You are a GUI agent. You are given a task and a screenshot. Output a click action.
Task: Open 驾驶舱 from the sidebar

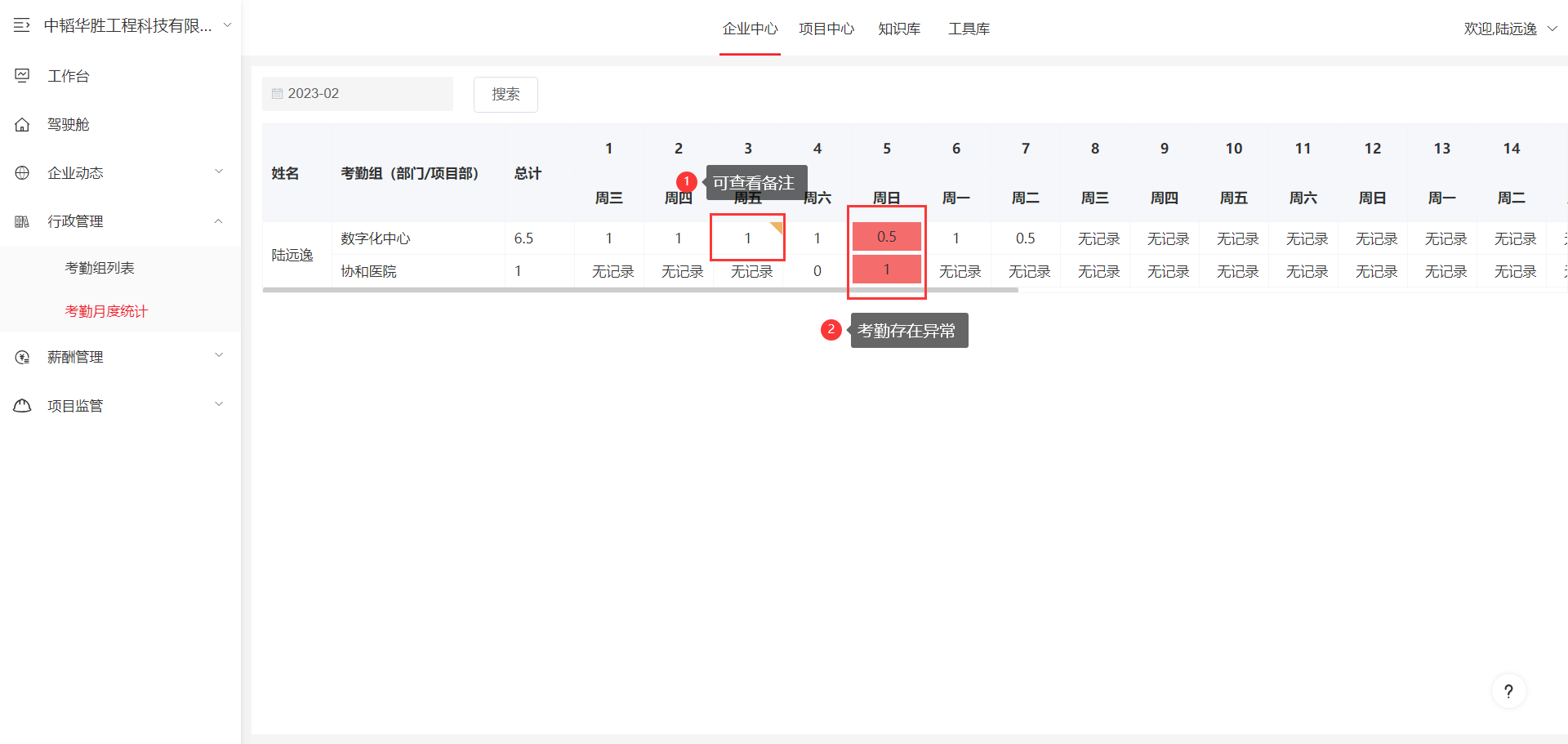tap(69, 124)
